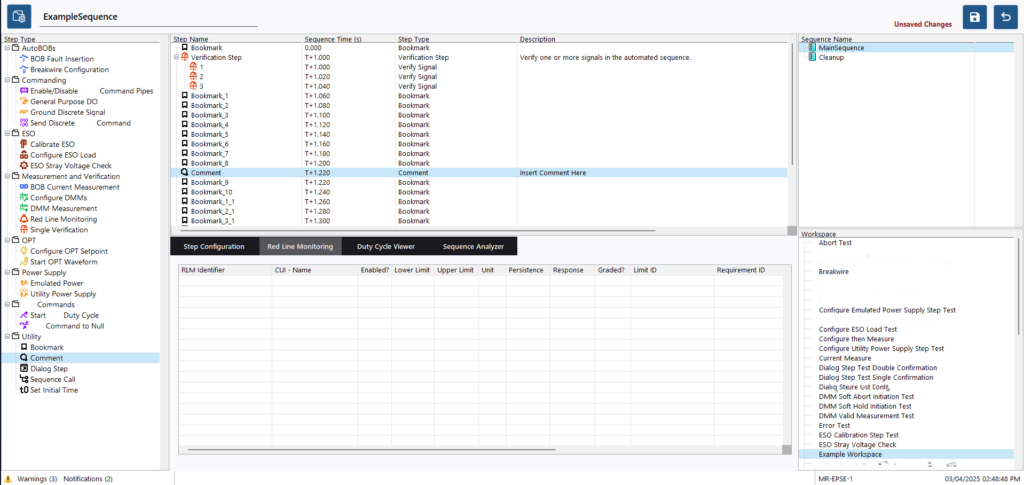1024x485 pixels.
Task: Click the Warnings triangle icon in status bar
Action: (x=8, y=479)
